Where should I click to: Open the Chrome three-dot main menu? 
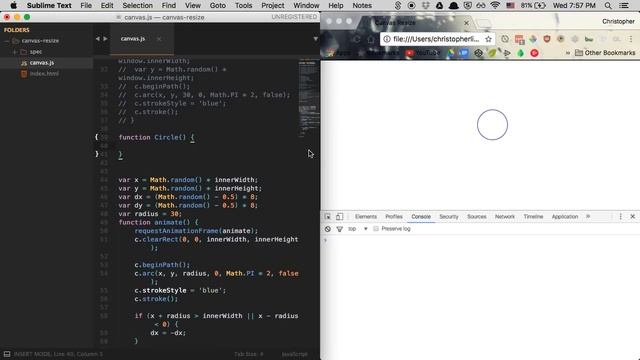631,39
